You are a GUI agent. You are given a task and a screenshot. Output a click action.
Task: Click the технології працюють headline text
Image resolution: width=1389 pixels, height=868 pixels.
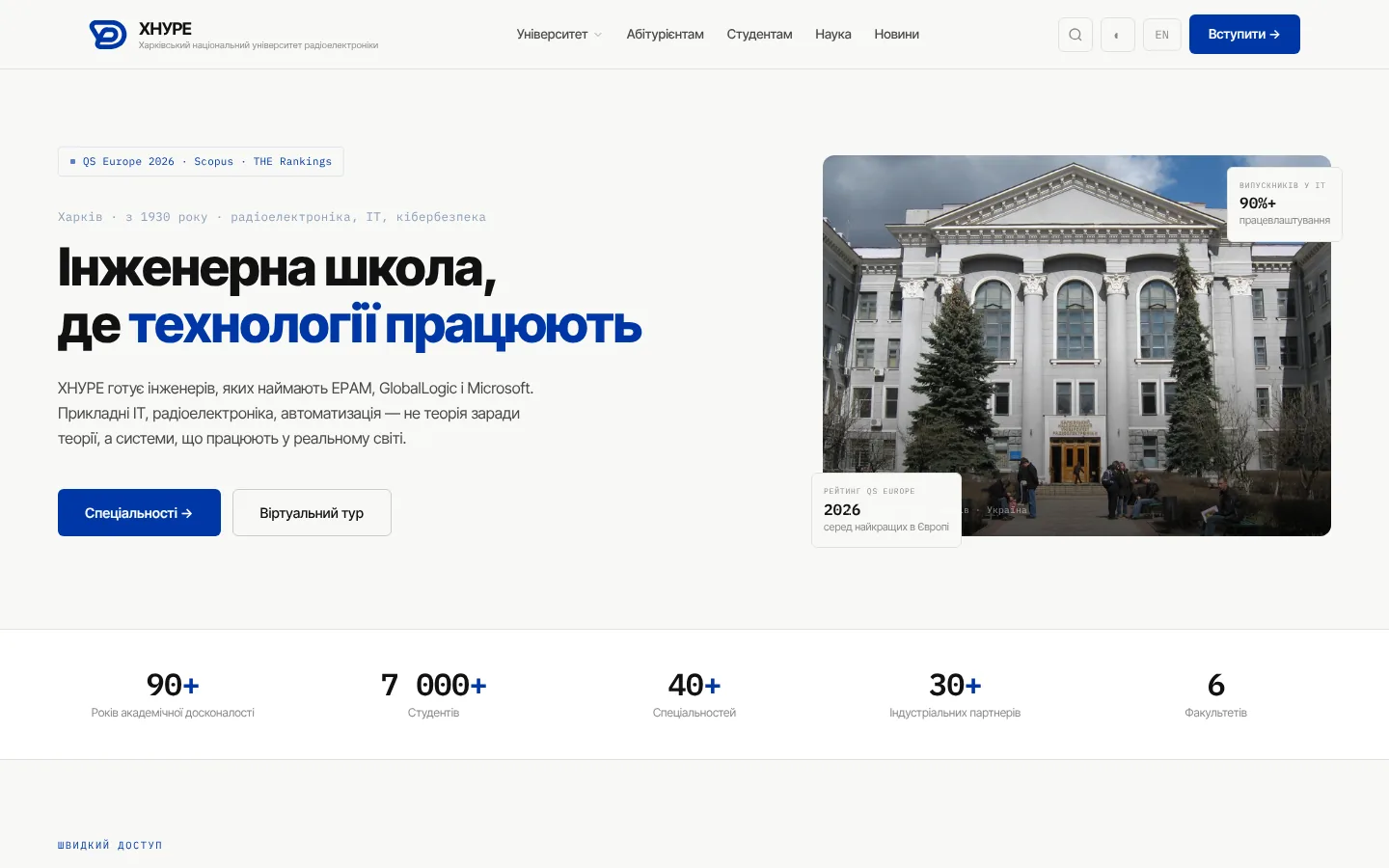point(385,326)
